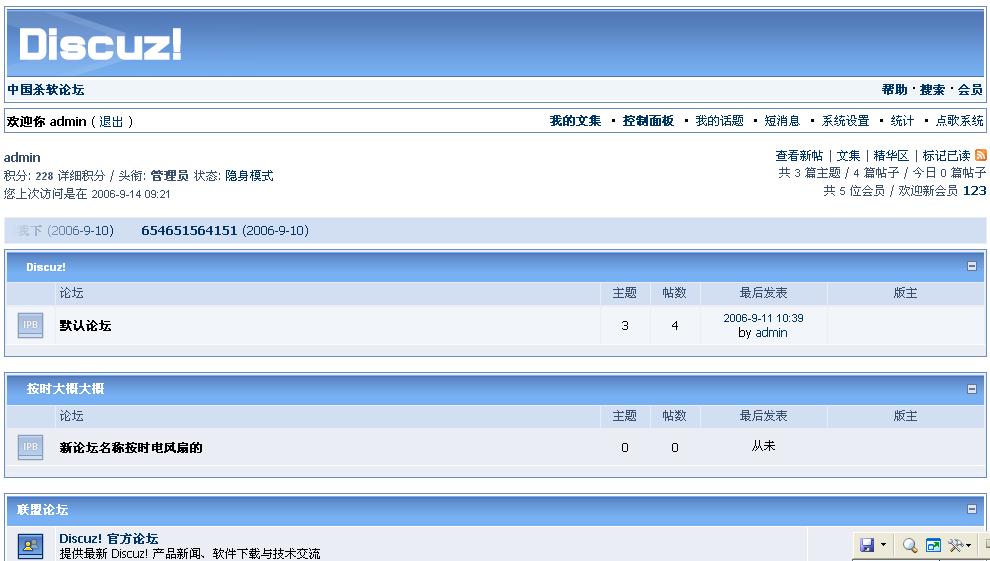Click the Discuz! logo banner
Screen dimensions: 990x561
[100, 44]
